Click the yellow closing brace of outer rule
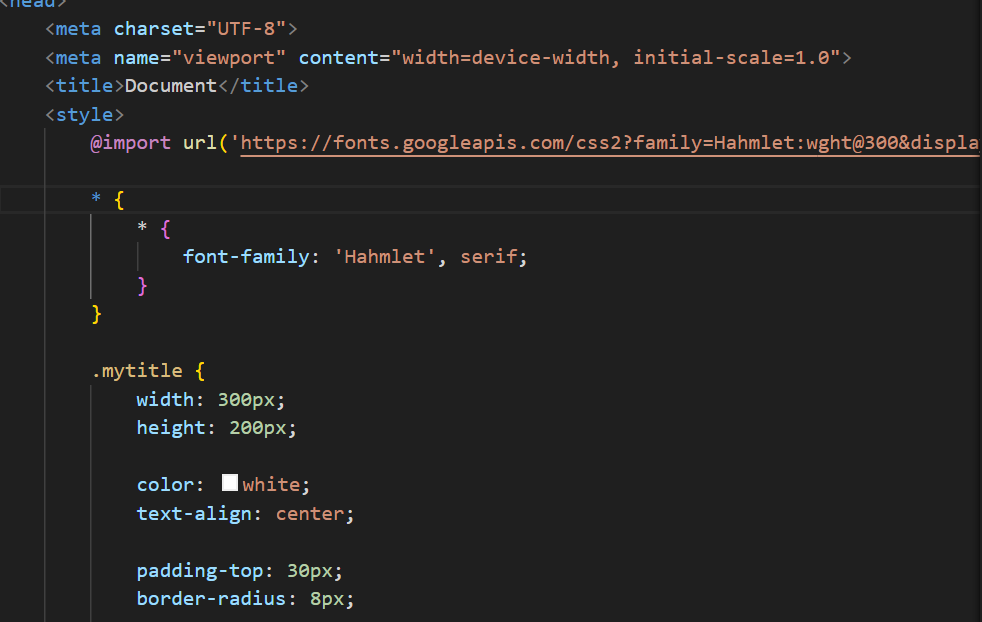 coord(96,314)
